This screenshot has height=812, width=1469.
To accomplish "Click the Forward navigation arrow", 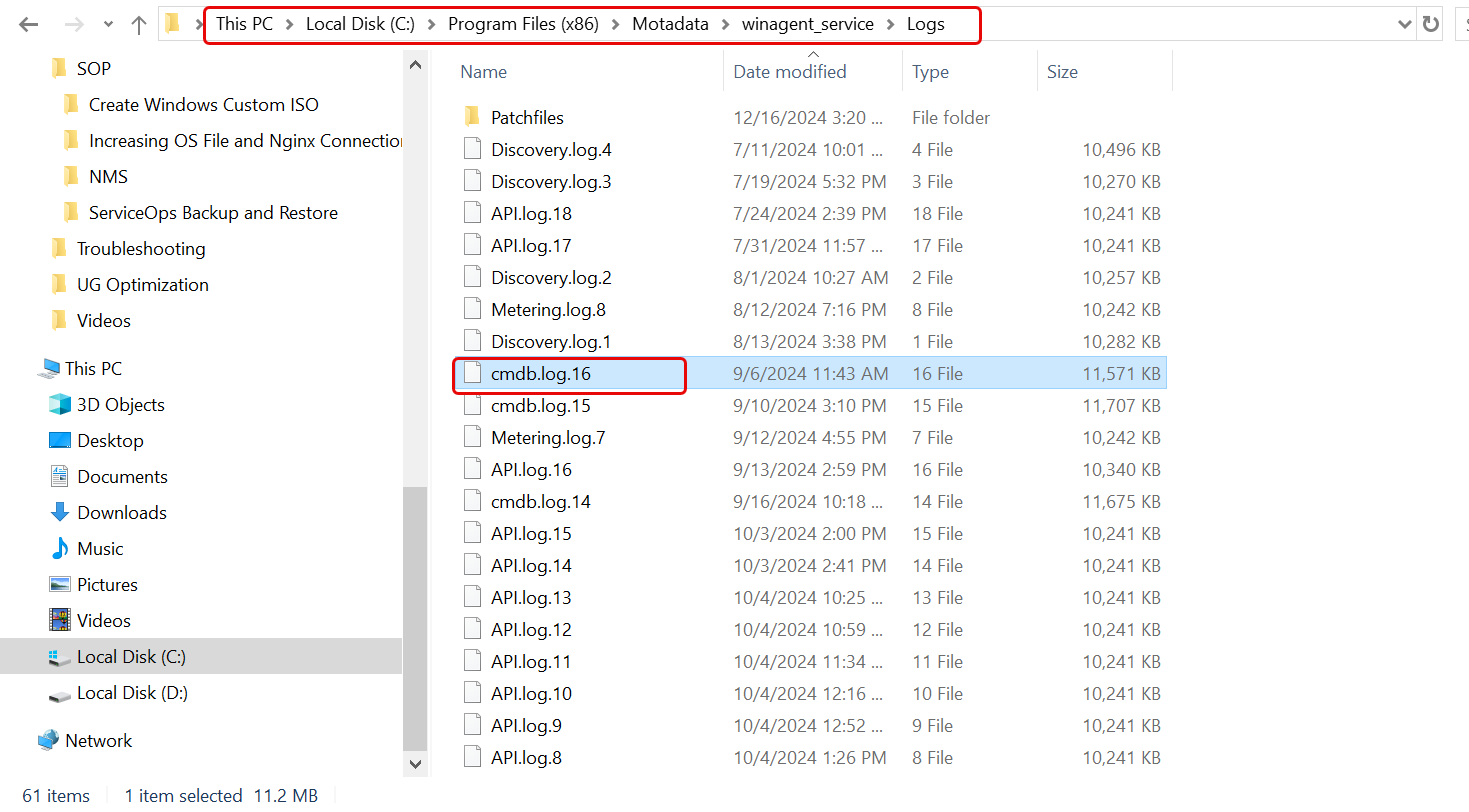I will point(73,24).
